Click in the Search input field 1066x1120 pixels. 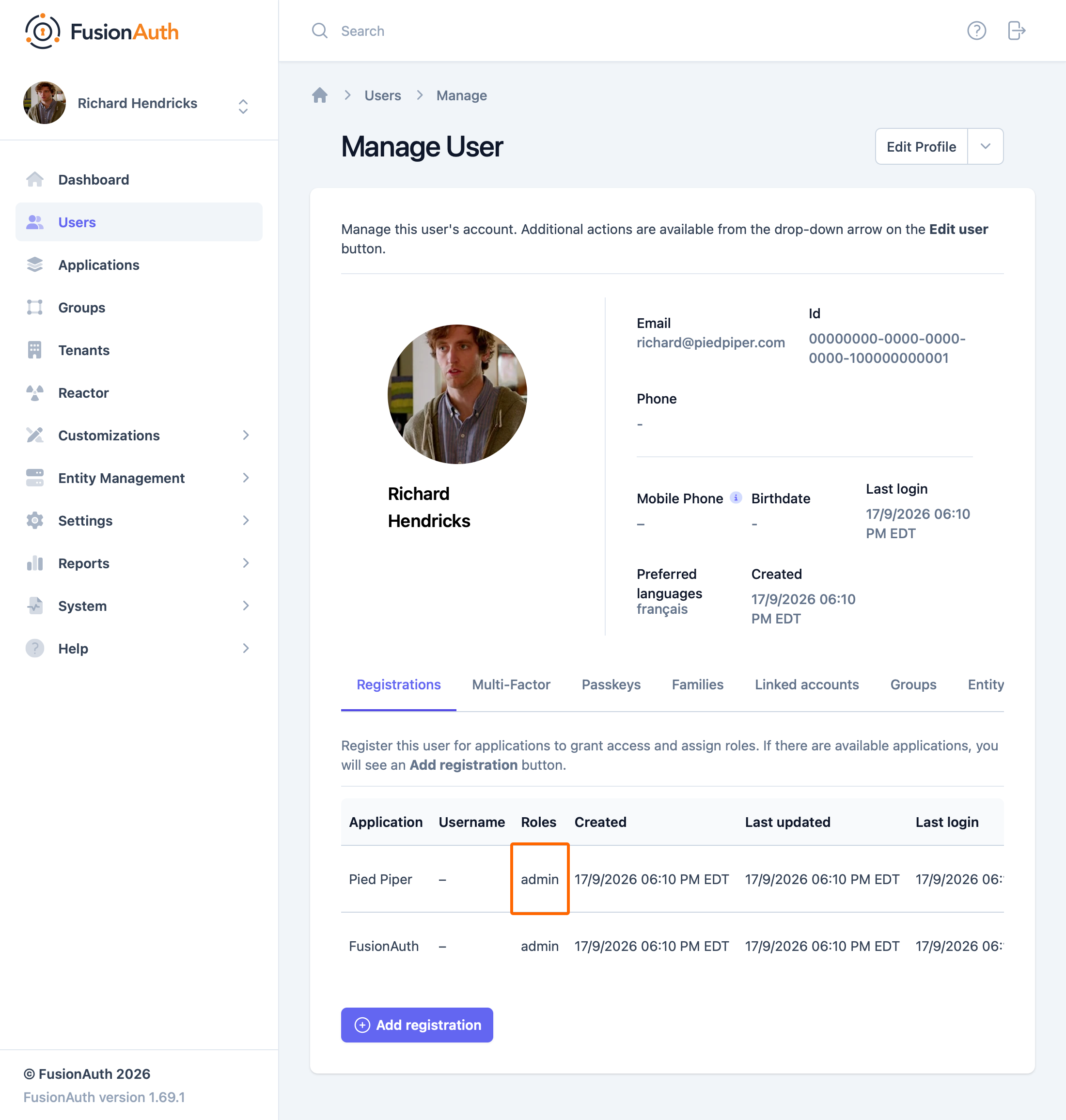coord(625,31)
